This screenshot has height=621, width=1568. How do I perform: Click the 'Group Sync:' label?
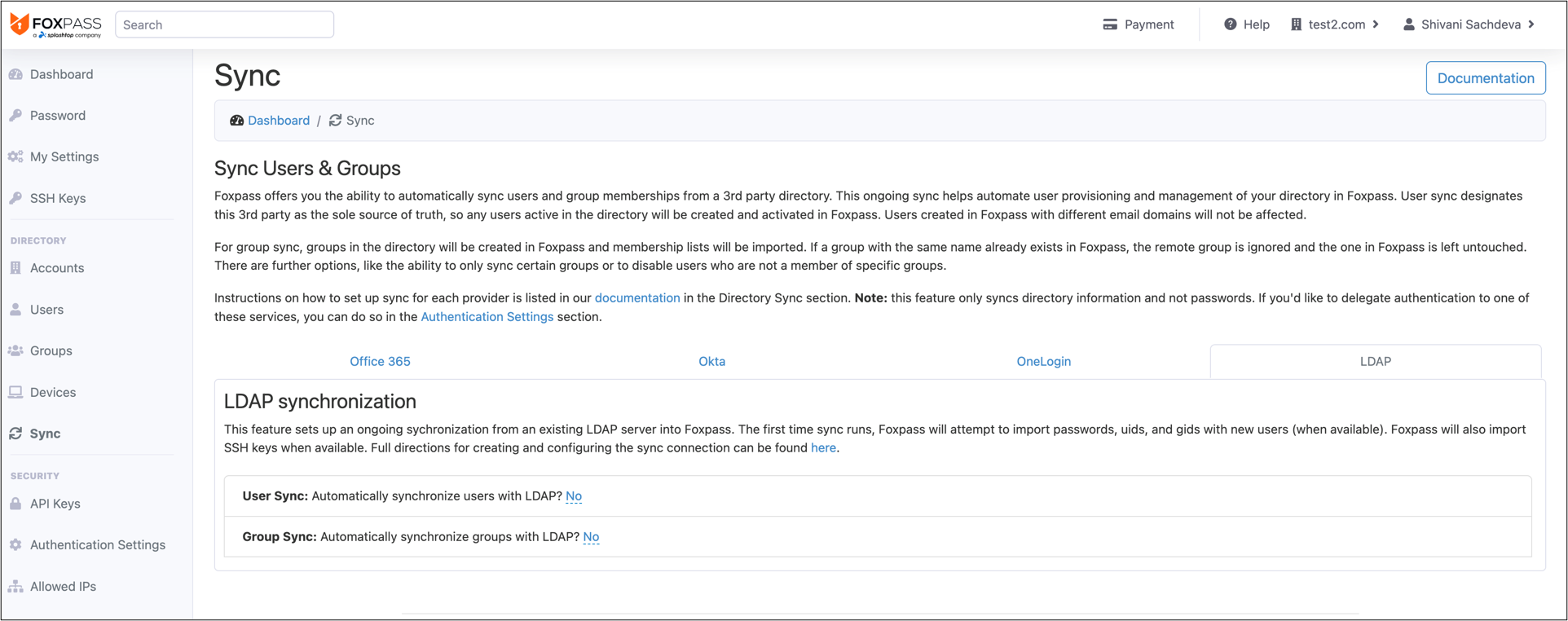[x=280, y=536]
